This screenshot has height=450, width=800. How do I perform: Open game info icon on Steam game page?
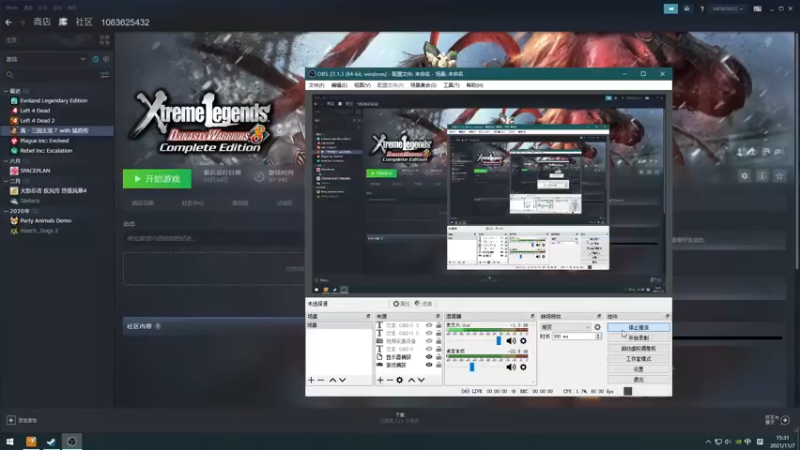click(x=762, y=176)
